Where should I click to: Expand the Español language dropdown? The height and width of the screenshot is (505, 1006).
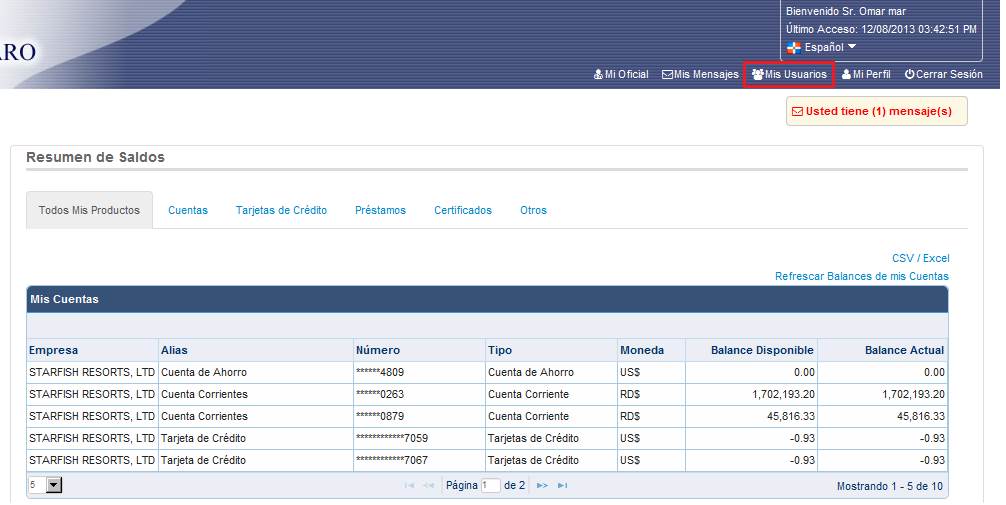pos(852,47)
